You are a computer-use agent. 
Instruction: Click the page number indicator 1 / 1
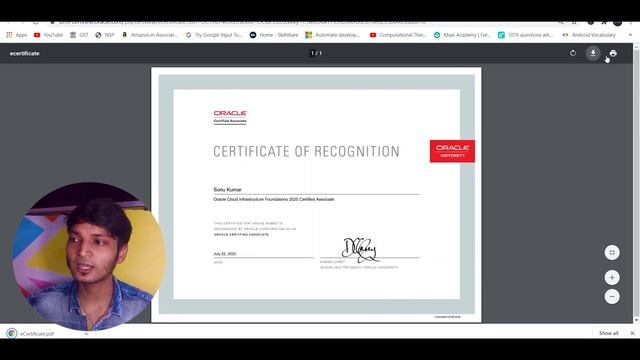coord(316,53)
